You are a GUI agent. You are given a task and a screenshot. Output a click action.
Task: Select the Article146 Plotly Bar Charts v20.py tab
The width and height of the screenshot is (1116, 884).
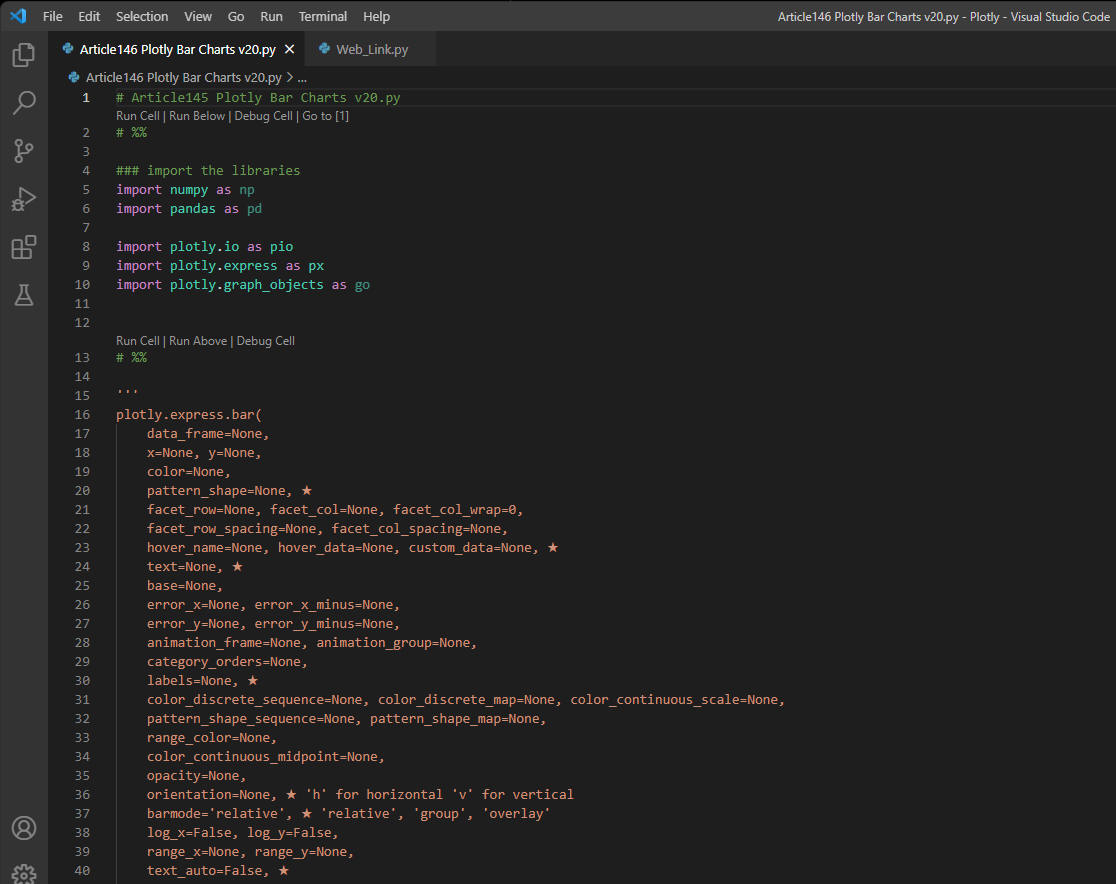(177, 49)
